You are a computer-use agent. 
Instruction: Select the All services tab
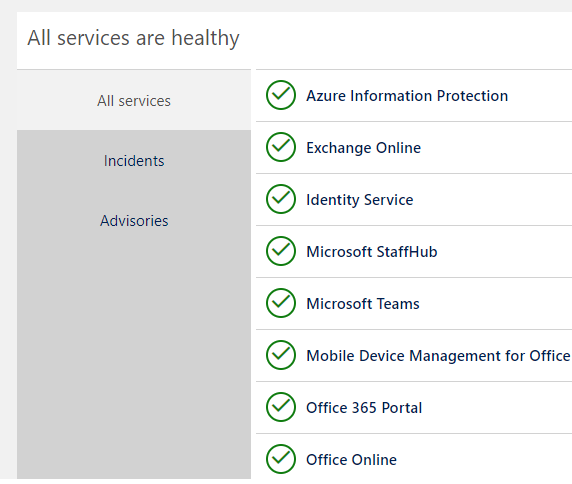coord(134,101)
